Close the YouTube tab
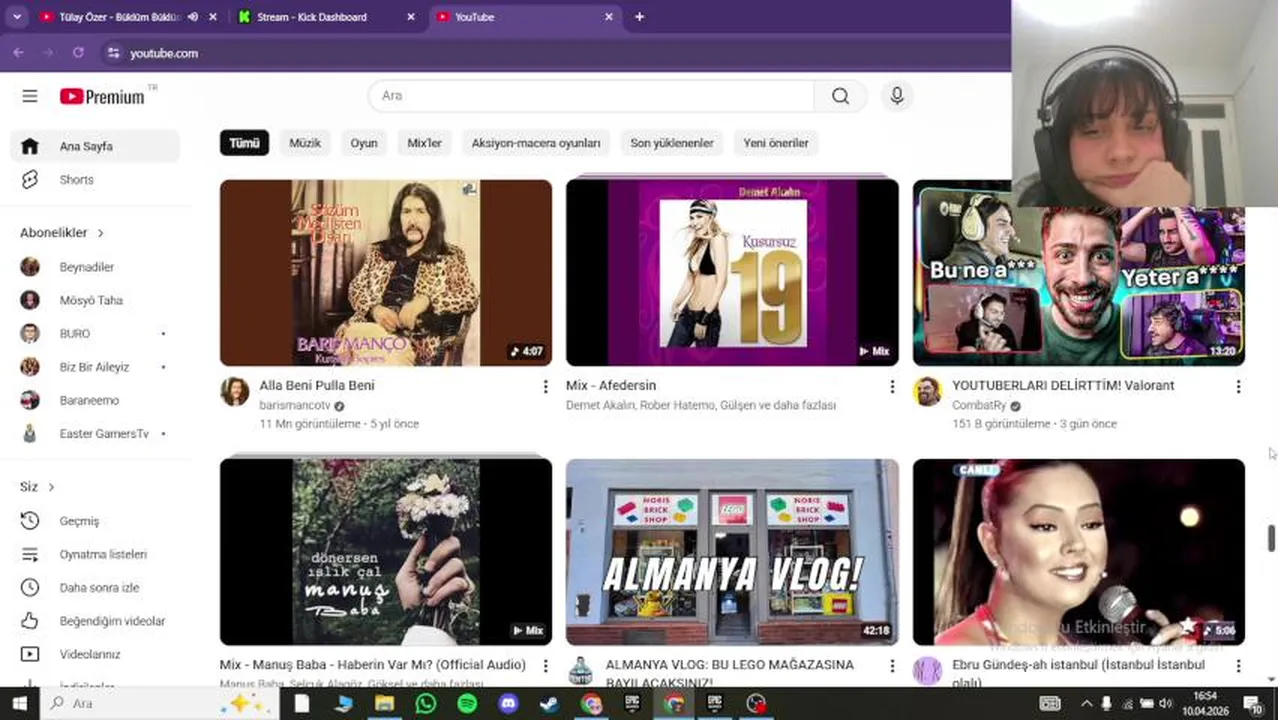1278x720 pixels. pos(609,17)
